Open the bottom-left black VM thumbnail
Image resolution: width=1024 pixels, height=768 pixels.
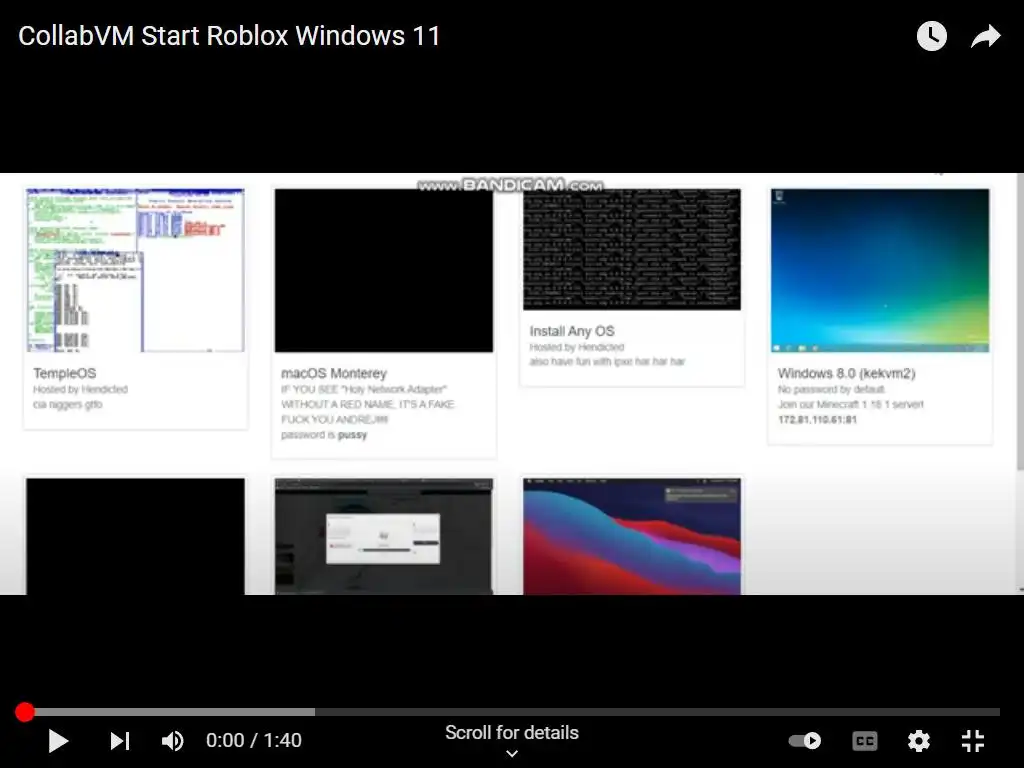pyautogui.click(x=135, y=536)
